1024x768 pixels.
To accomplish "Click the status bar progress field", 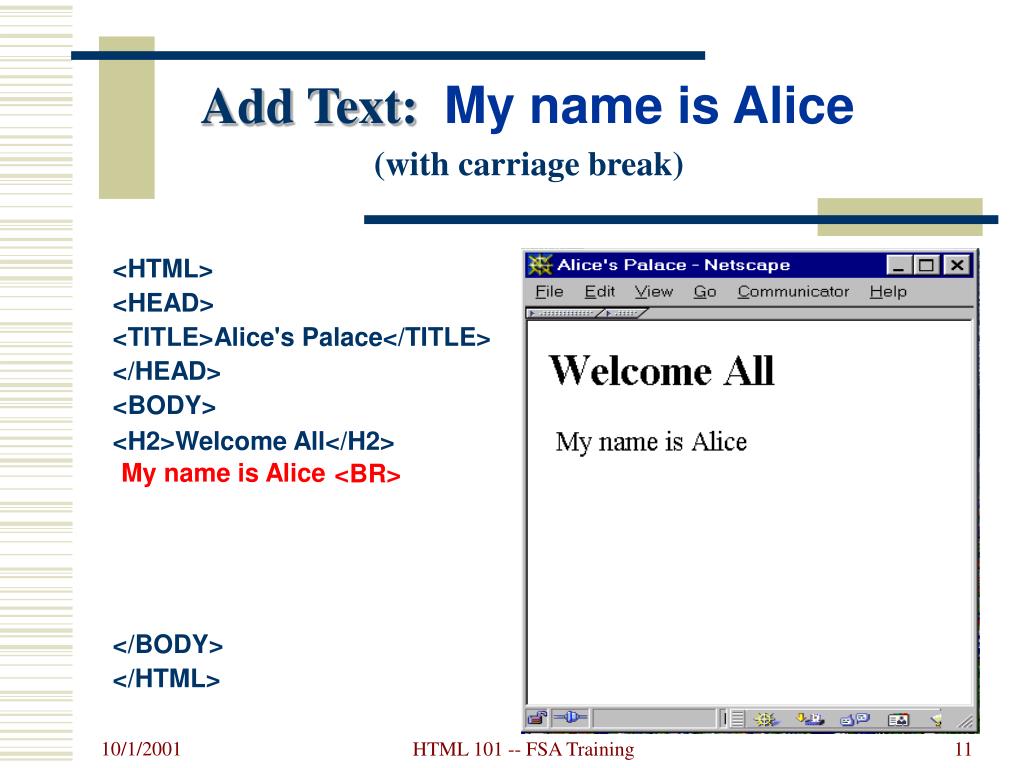I will coord(654,718).
